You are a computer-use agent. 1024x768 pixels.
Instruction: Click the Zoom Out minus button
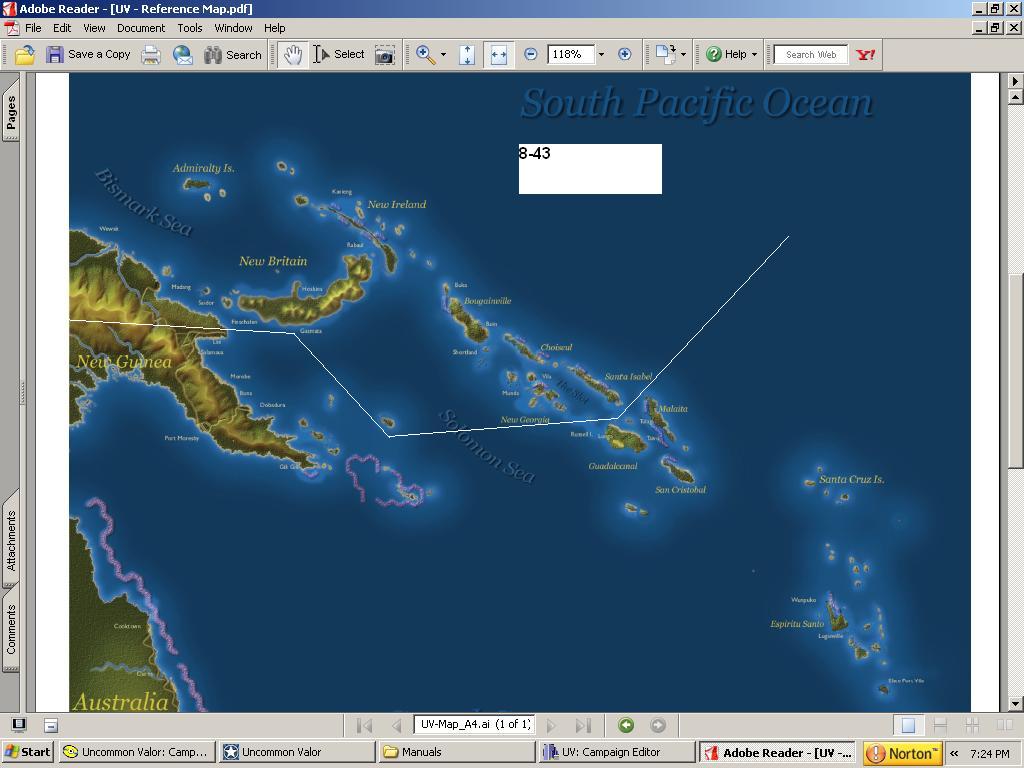click(531, 54)
